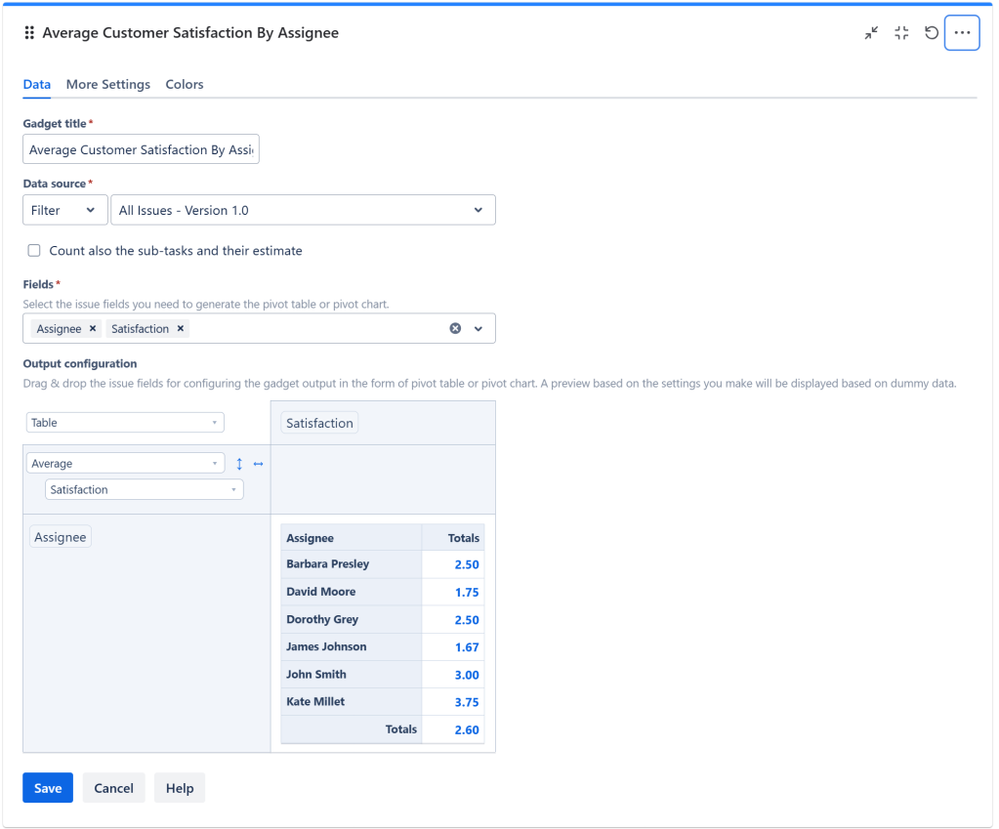Click the Totals row label in preview
This screenshot has width=999, height=829.
[401, 730]
